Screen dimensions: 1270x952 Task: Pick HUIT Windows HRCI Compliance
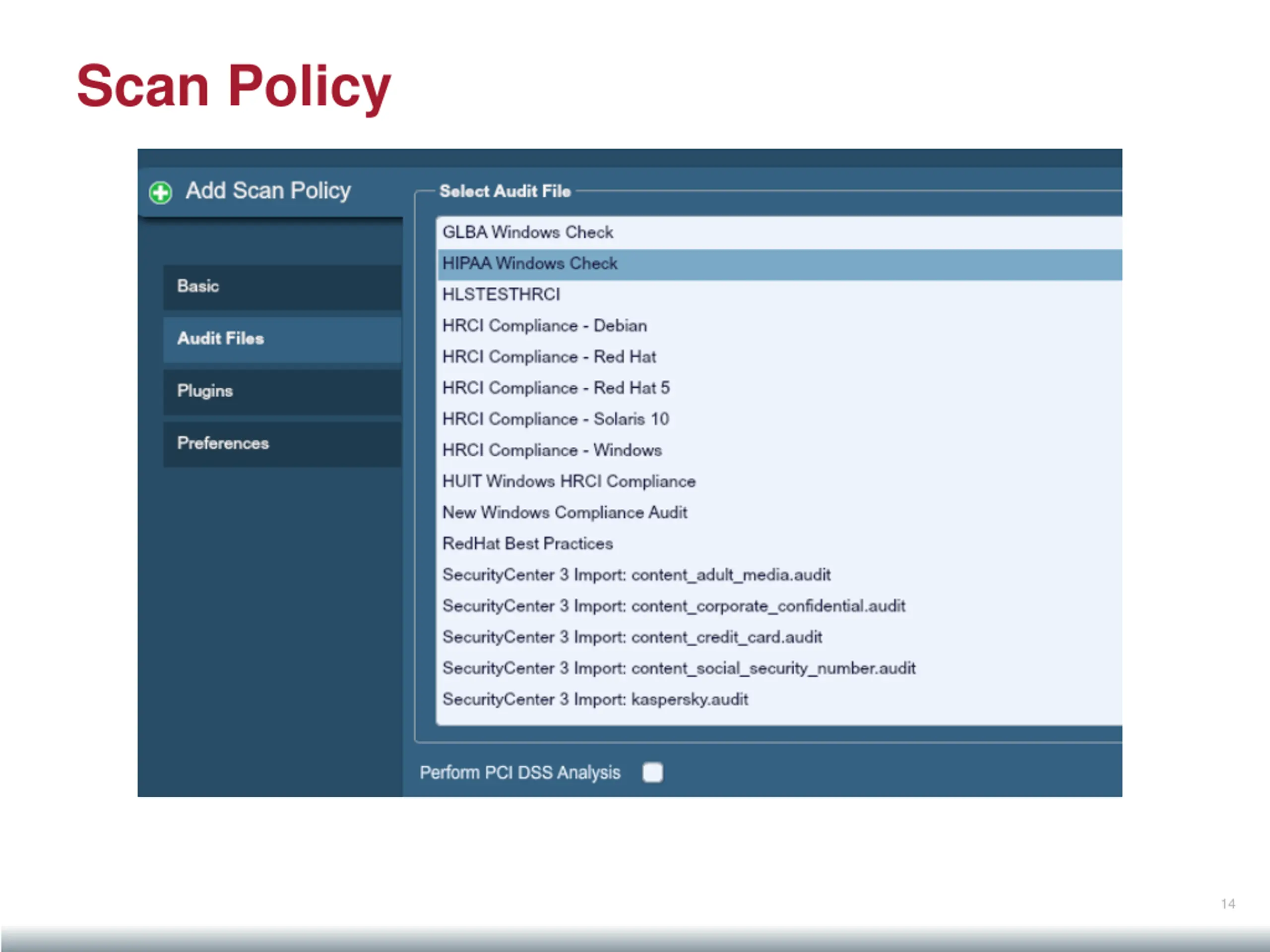(x=779, y=481)
